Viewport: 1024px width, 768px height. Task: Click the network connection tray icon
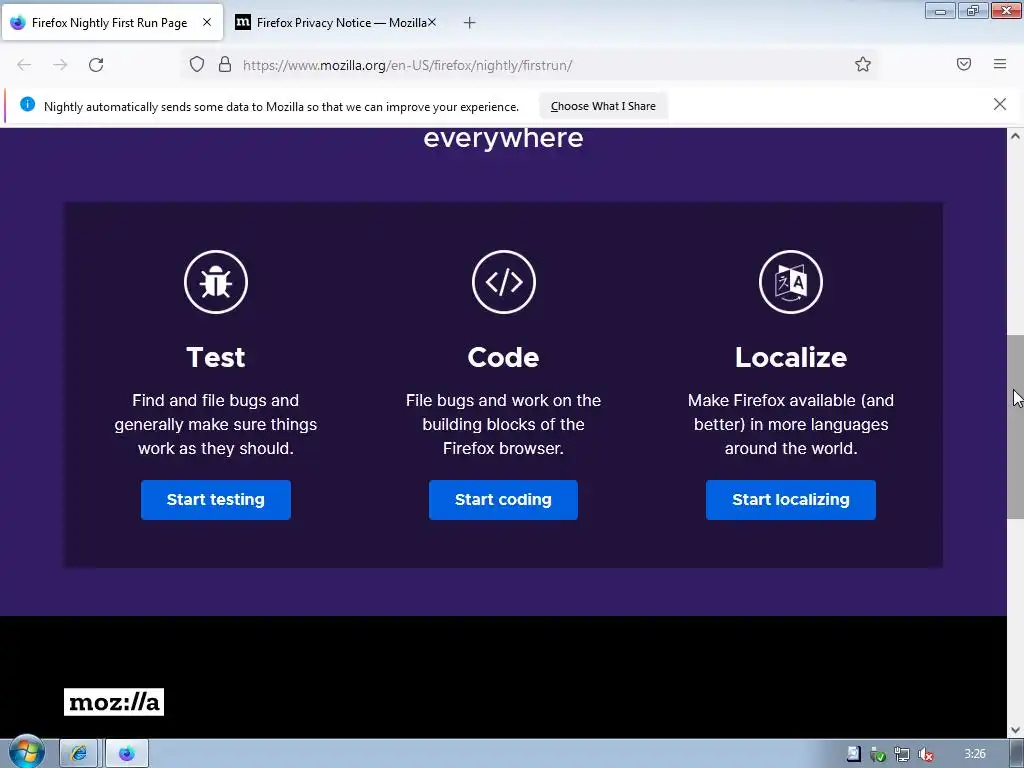pos(902,755)
